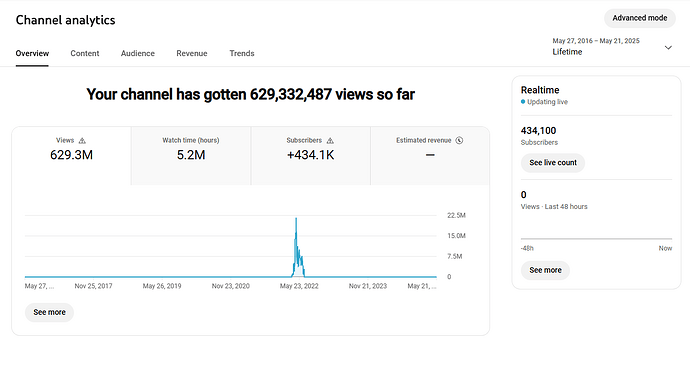Click the warning icon next to Views
Image resolution: width=690 pixels, height=365 pixels.
click(82, 141)
